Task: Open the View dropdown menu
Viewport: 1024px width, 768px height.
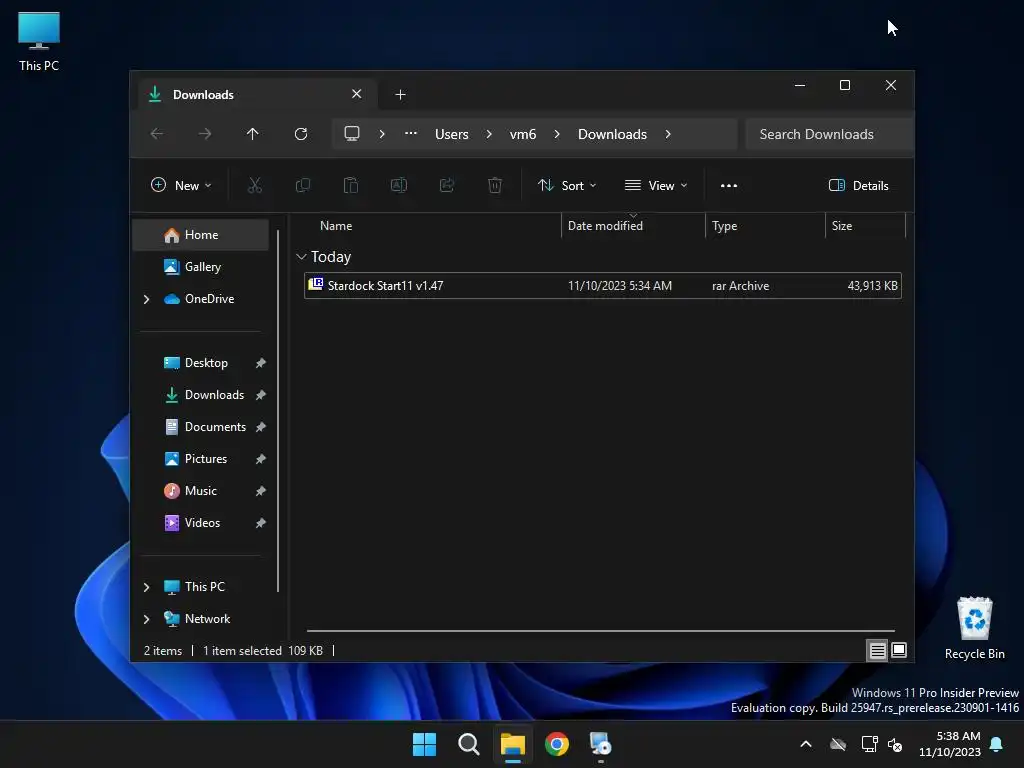Action: (656, 185)
